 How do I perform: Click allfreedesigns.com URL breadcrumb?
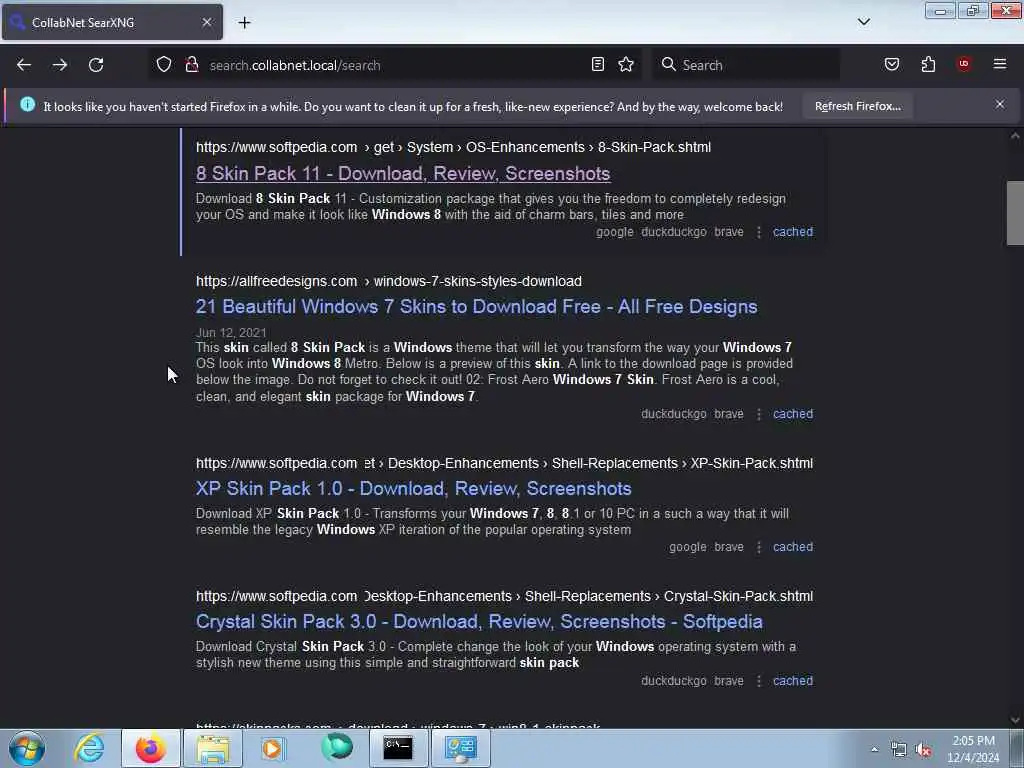click(x=389, y=281)
